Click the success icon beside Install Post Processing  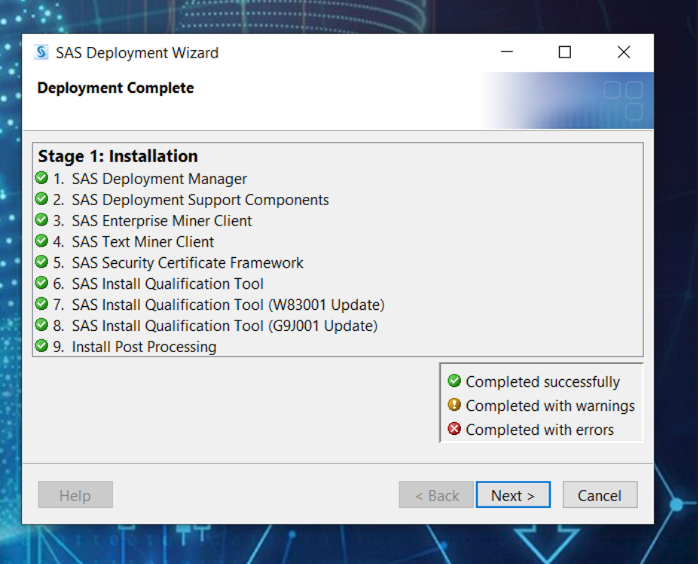point(41,346)
